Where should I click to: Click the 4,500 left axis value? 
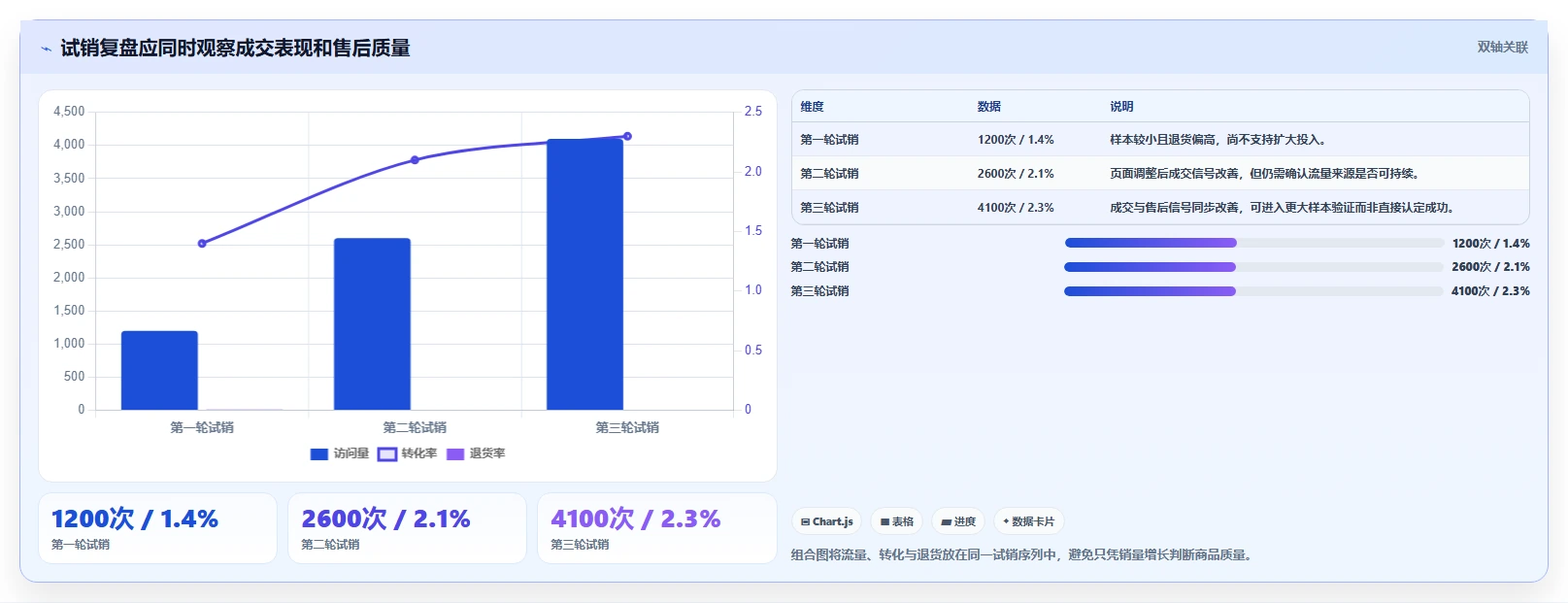69,112
